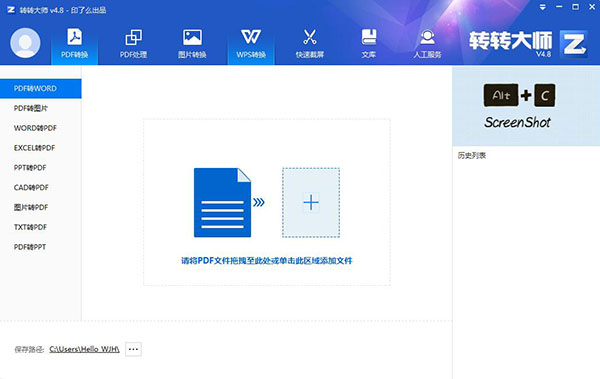The width and height of the screenshot is (600, 379).
Task: Click the 转转大师 Z logo
Action: [573, 44]
